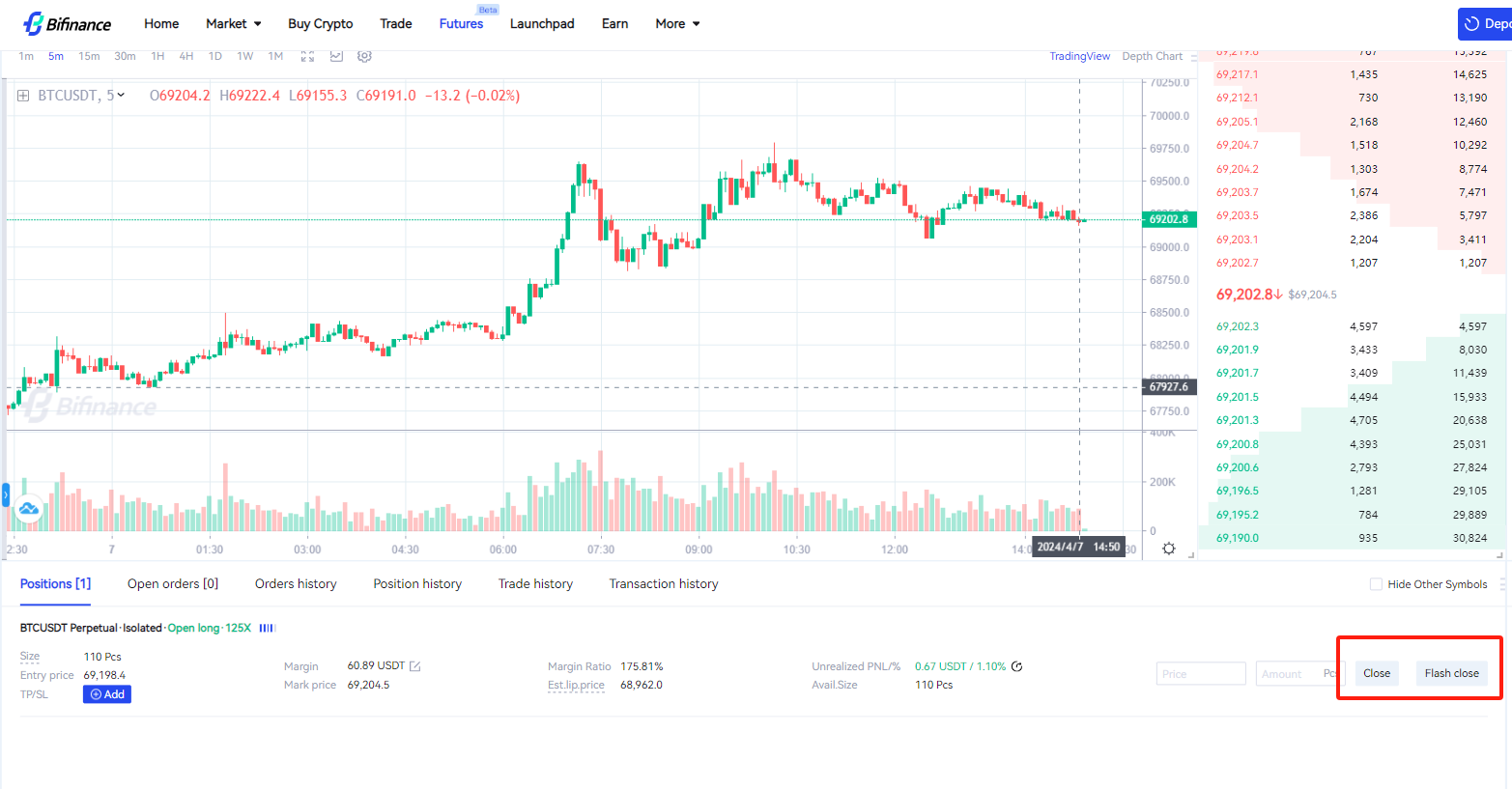
Task: Click the fullscreen chart icon
Action: [x=307, y=56]
